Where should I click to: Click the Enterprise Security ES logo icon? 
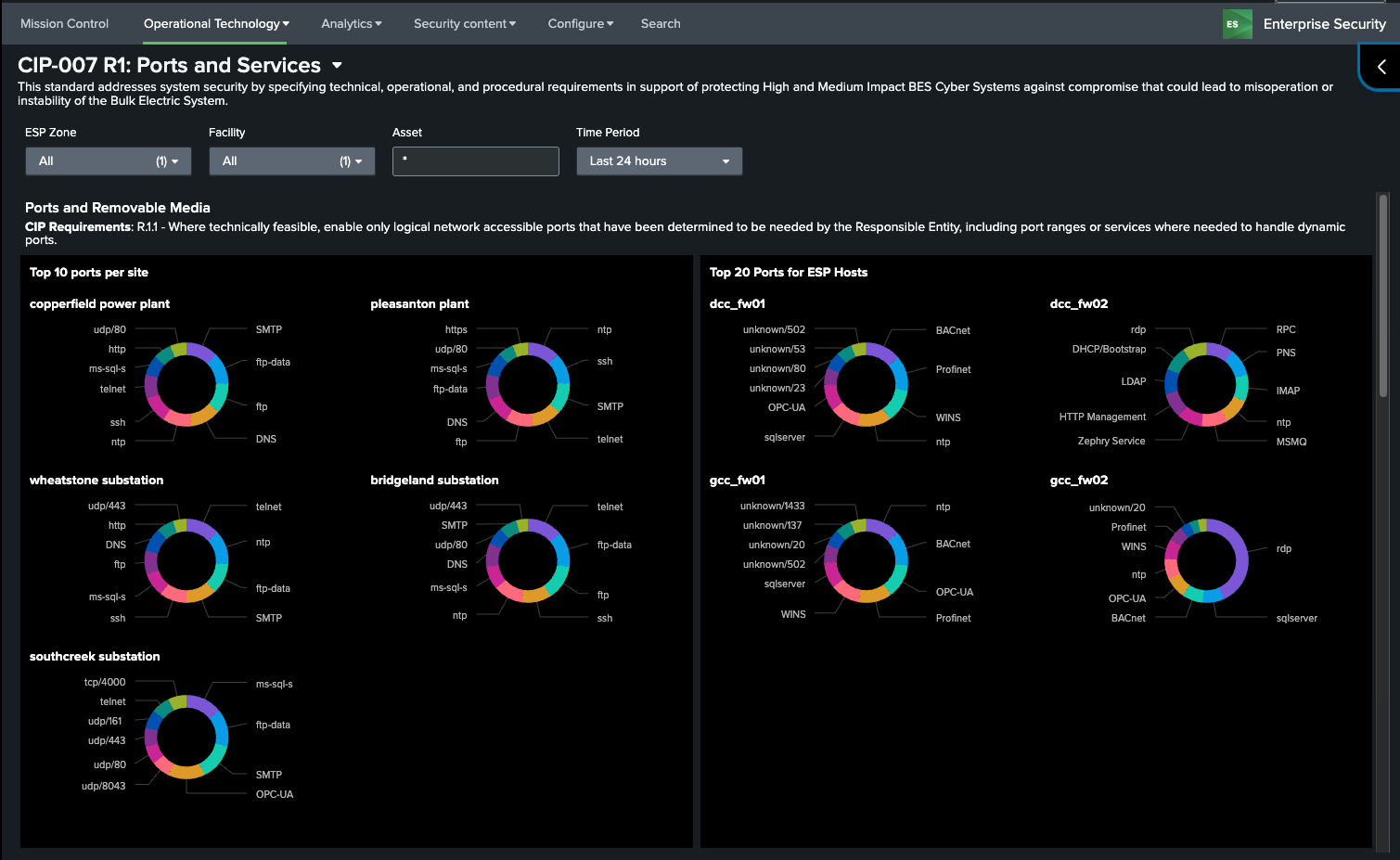[1237, 24]
